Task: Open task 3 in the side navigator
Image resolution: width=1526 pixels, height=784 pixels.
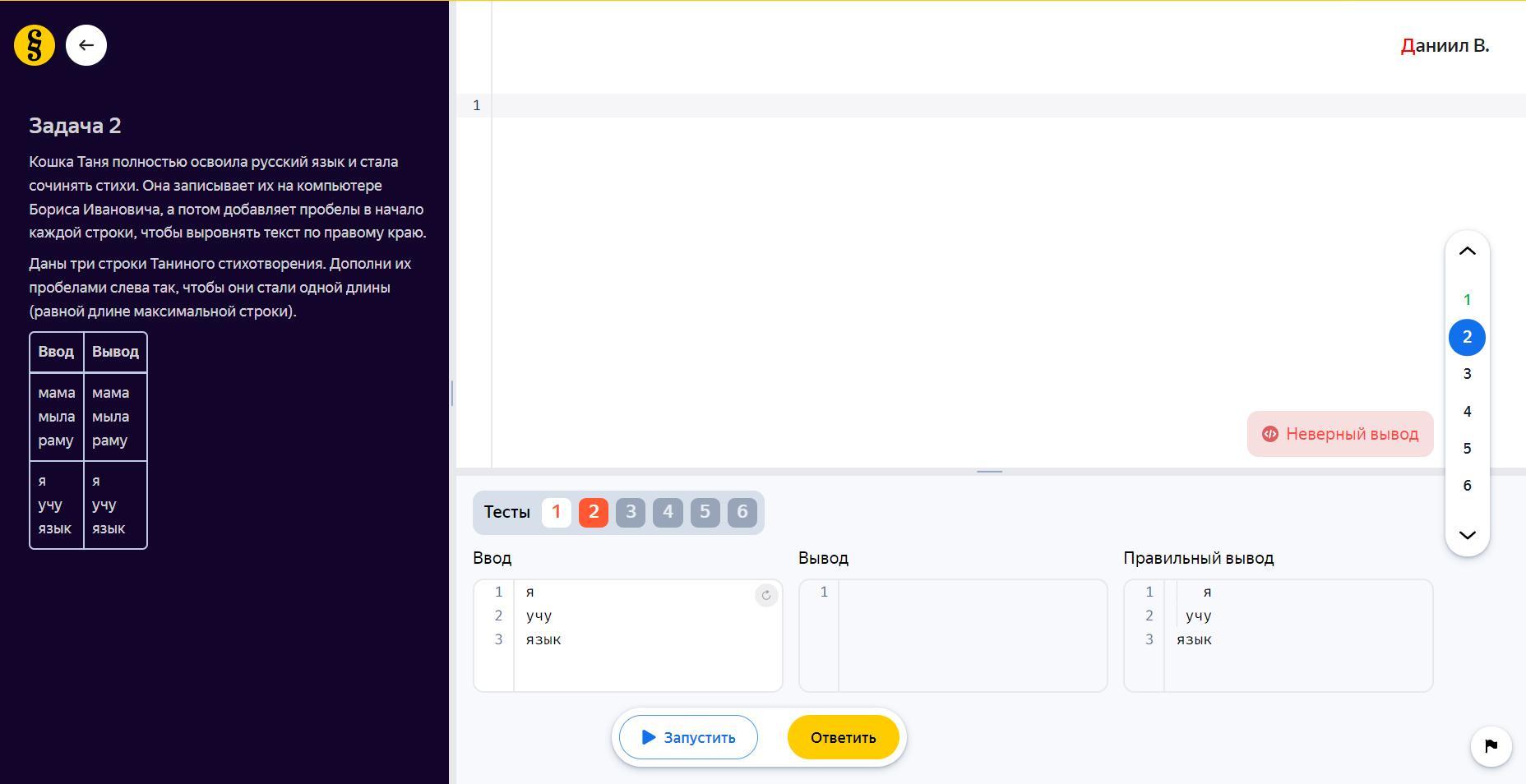Action: tap(1467, 374)
